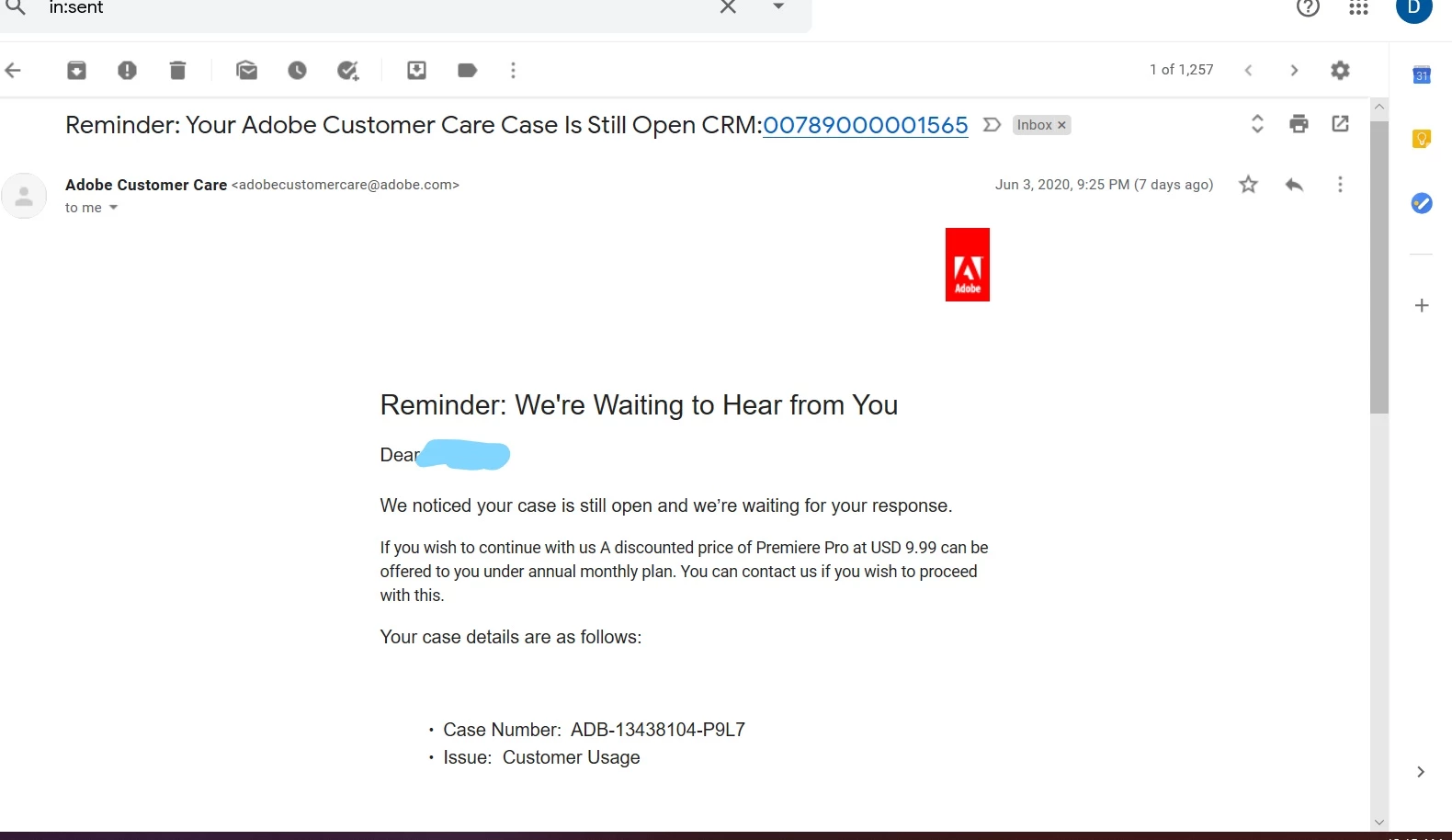Clear the search query
This screenshot has height=840, width=1452.
click(728, 7)
